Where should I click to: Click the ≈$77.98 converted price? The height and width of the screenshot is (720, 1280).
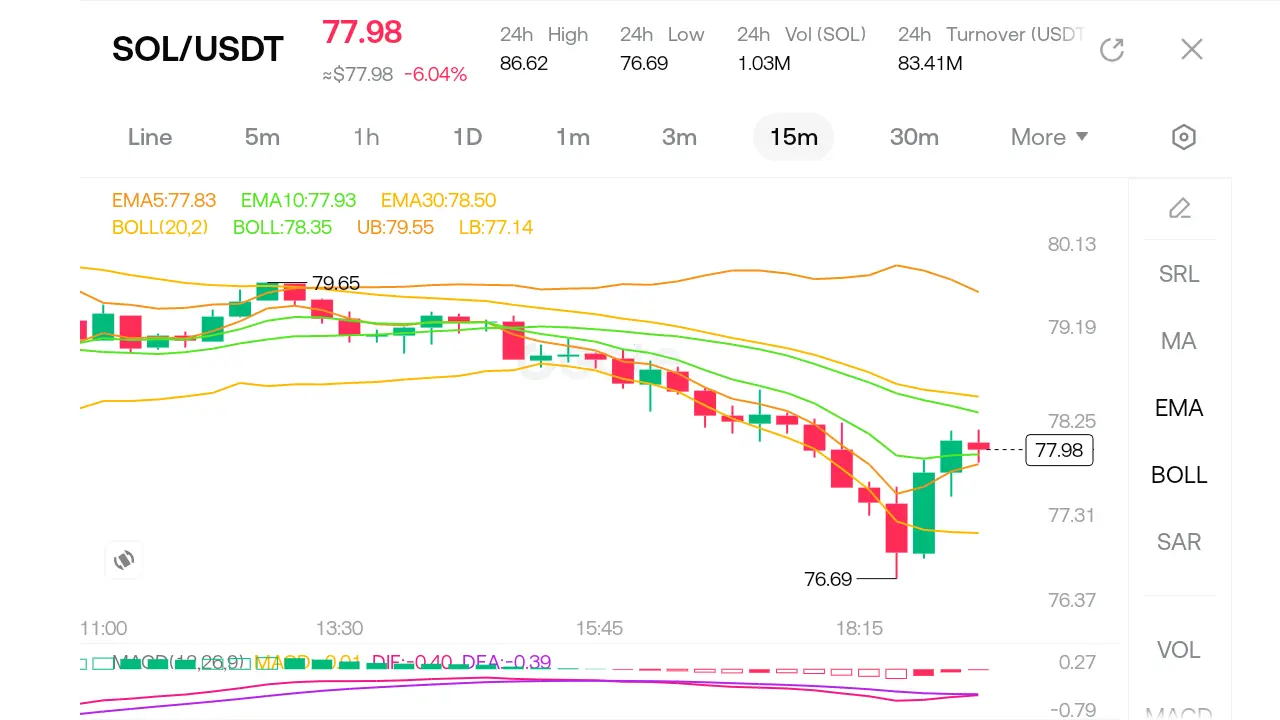pyautogui.click(x=358, y=74)
